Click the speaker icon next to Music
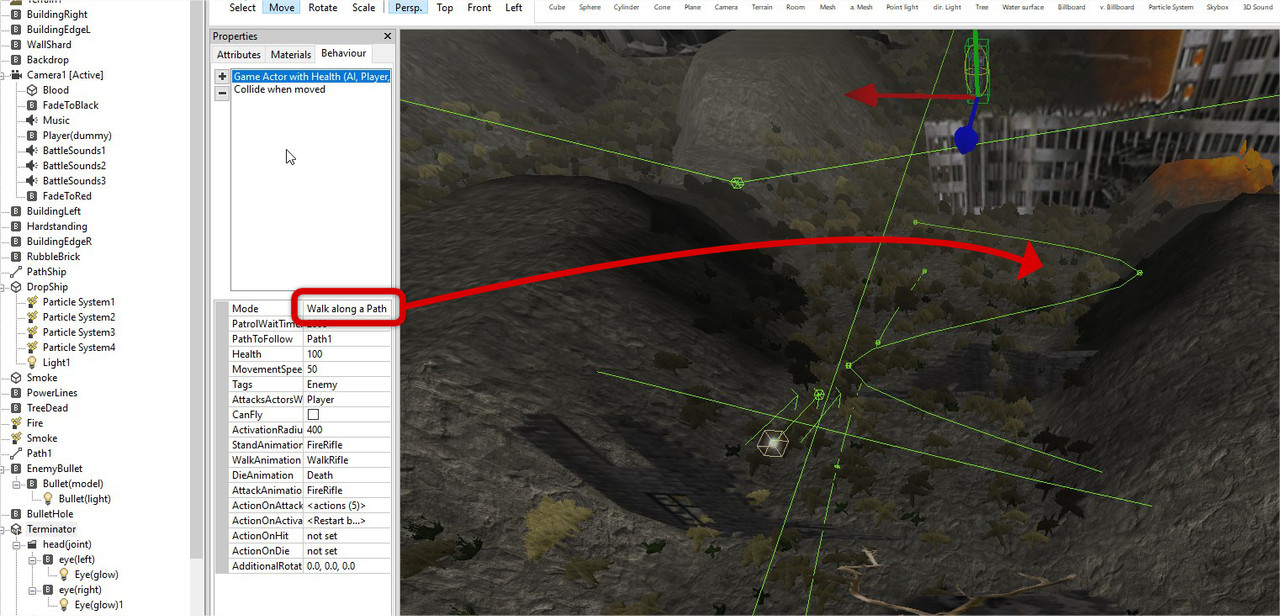 32,120
